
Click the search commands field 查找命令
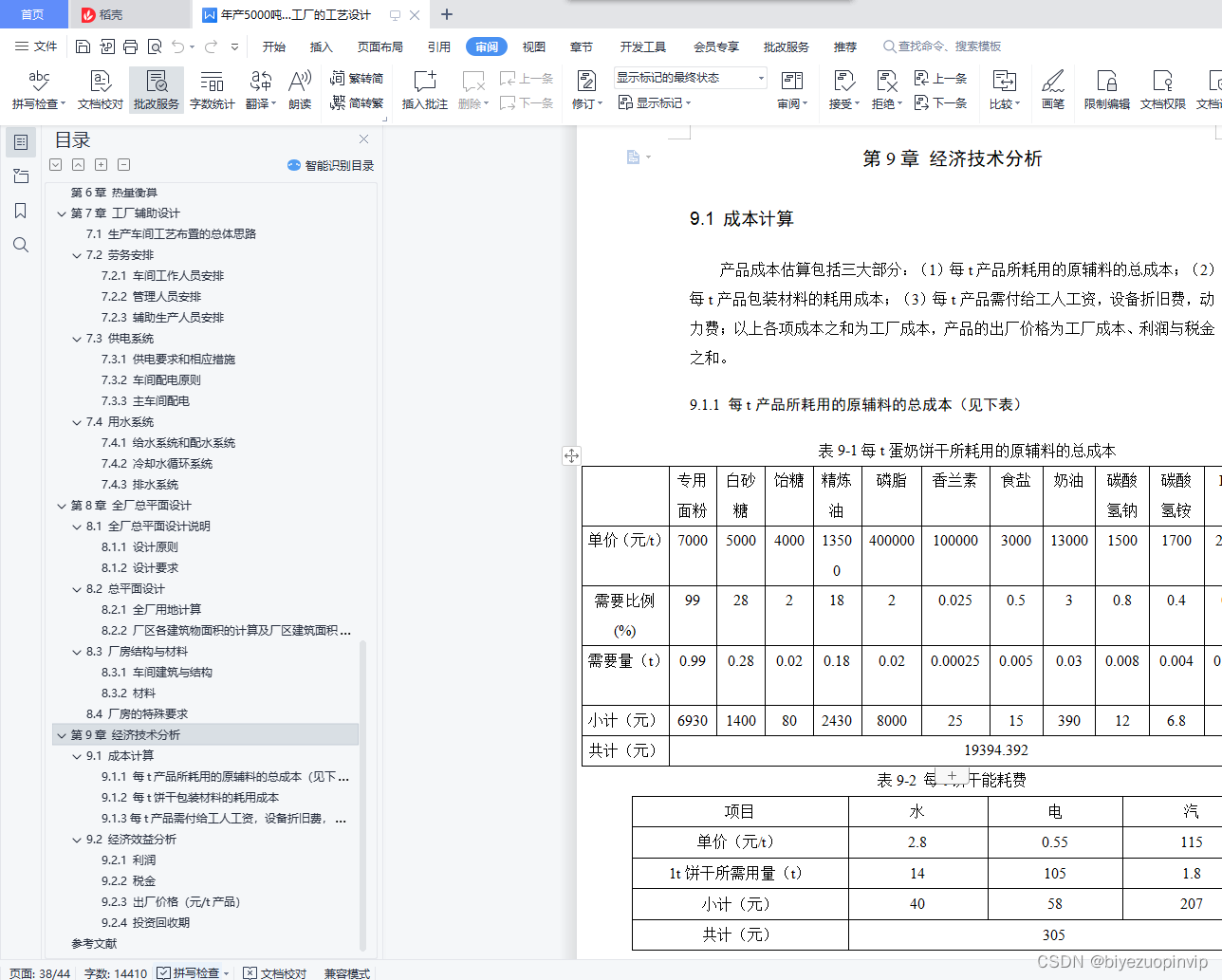coord(943,46)
